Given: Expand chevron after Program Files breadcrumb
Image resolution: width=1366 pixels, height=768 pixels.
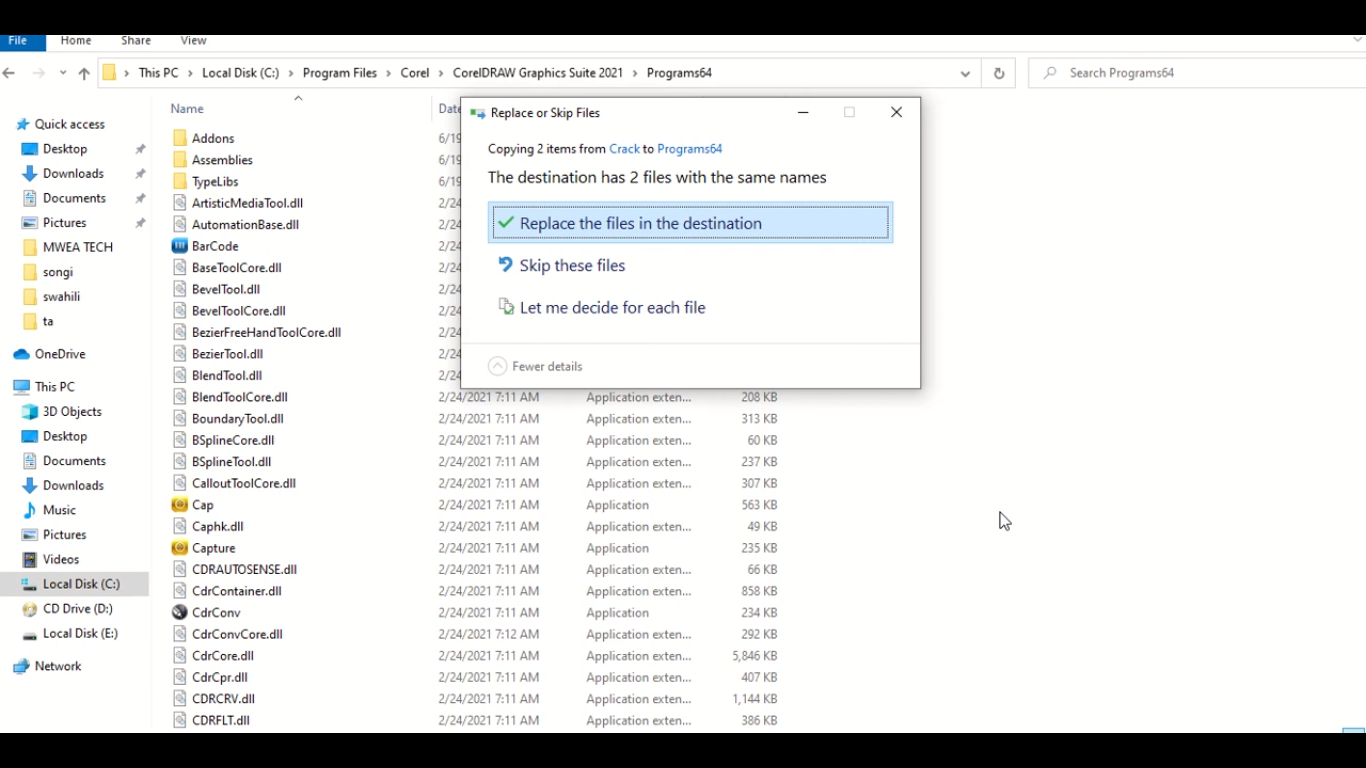Looking at the screenshot, I should (389, 73).
